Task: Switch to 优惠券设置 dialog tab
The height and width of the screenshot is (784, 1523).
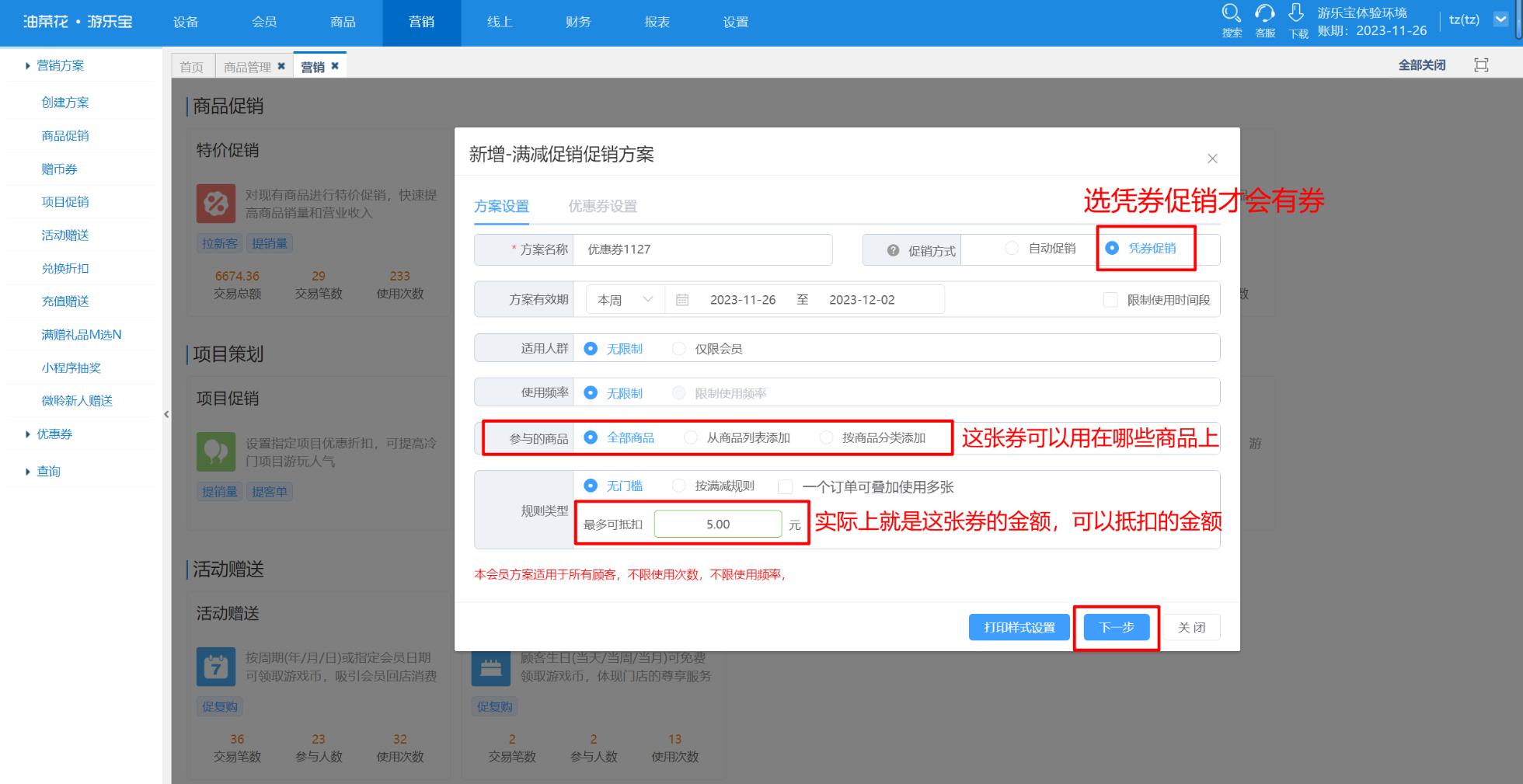Action: pos(602,206)
